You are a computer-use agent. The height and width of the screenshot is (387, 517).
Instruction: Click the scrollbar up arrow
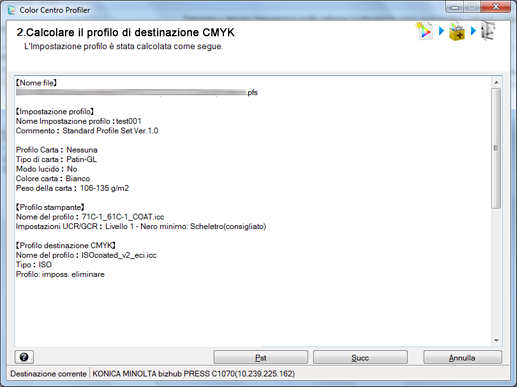click(496, 82)
